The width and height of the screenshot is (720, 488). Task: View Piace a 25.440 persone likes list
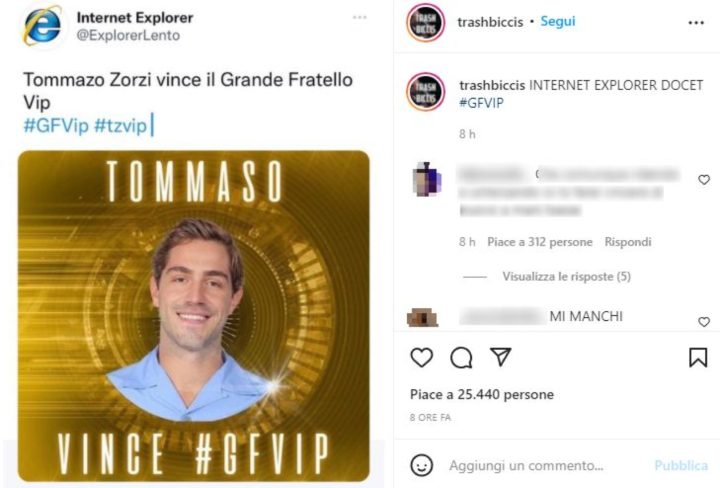click(x=482, y=394)
